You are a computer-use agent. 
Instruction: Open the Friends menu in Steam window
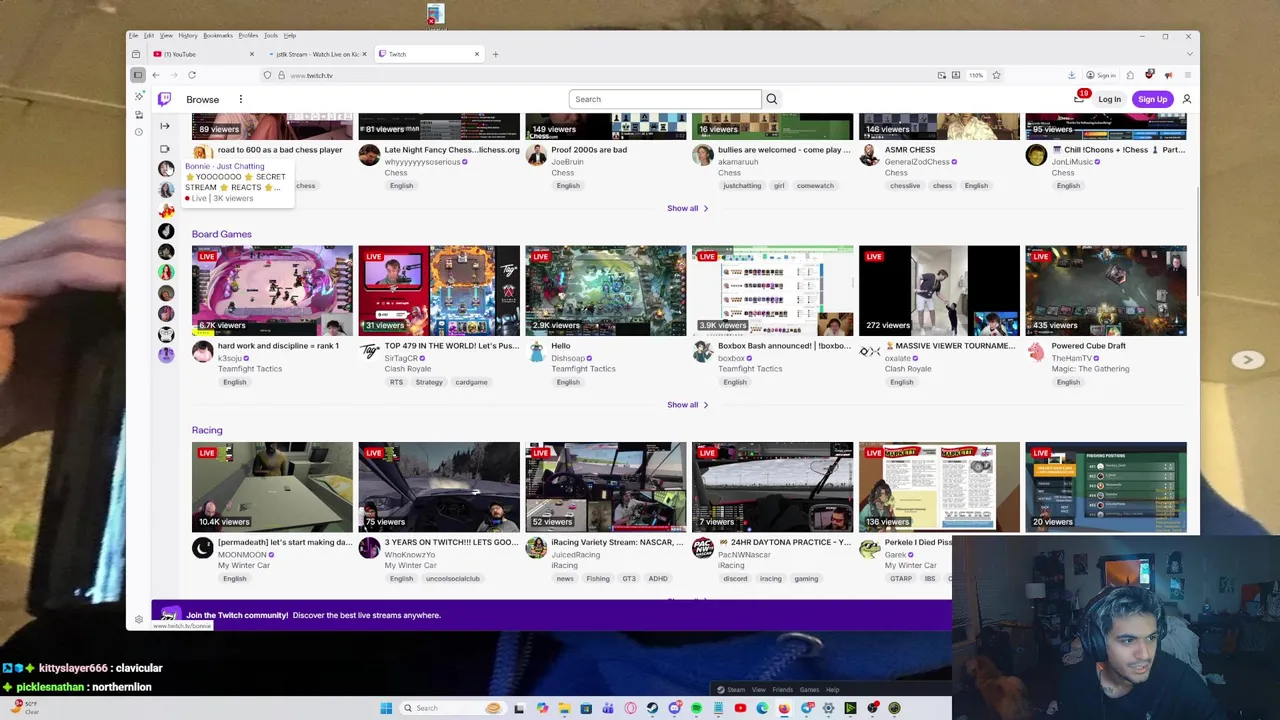[782, 689]
